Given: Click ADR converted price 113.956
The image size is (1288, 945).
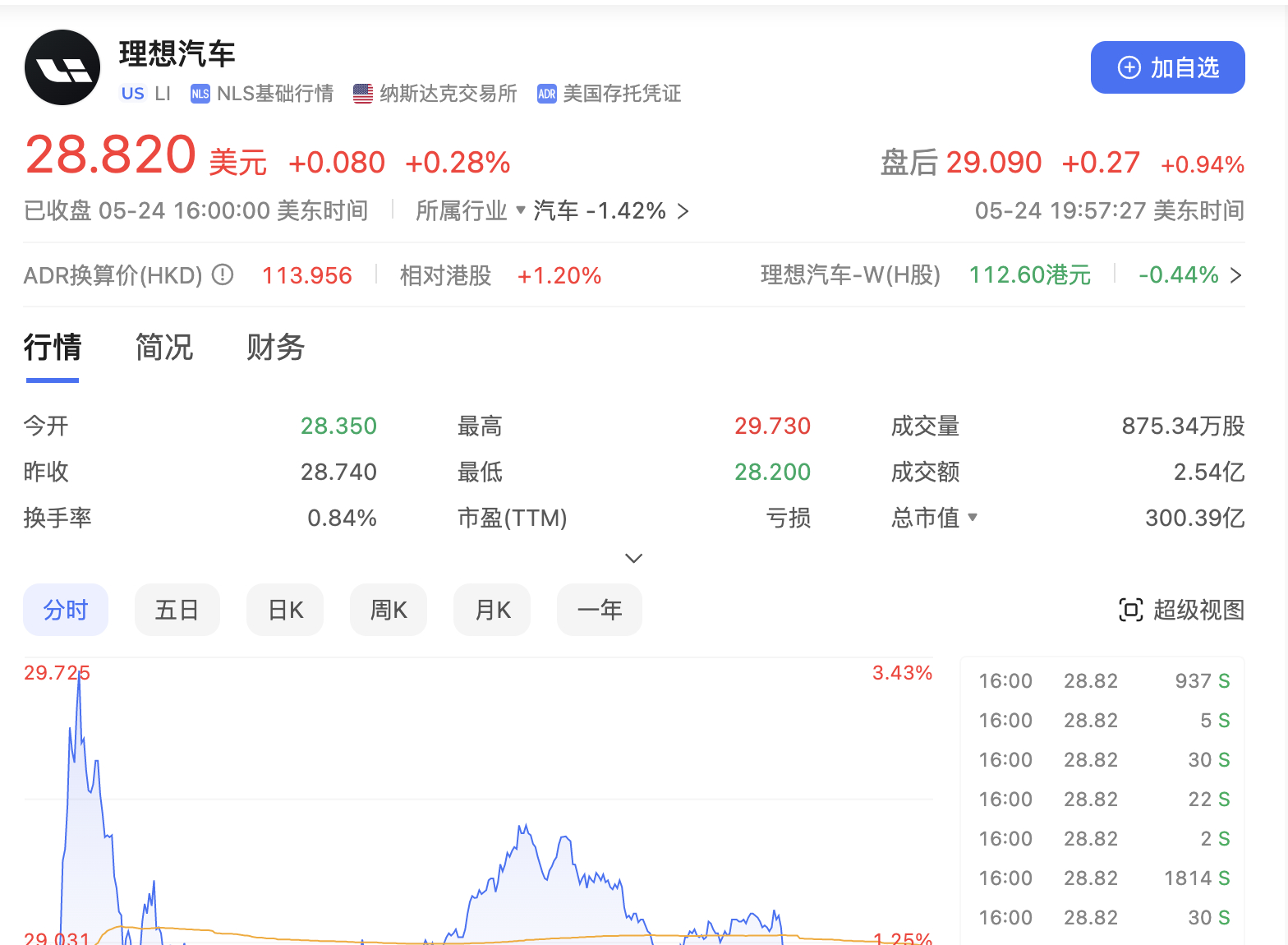Looking at the screenshot, I should pyautogui.click(x=307, y=275).
